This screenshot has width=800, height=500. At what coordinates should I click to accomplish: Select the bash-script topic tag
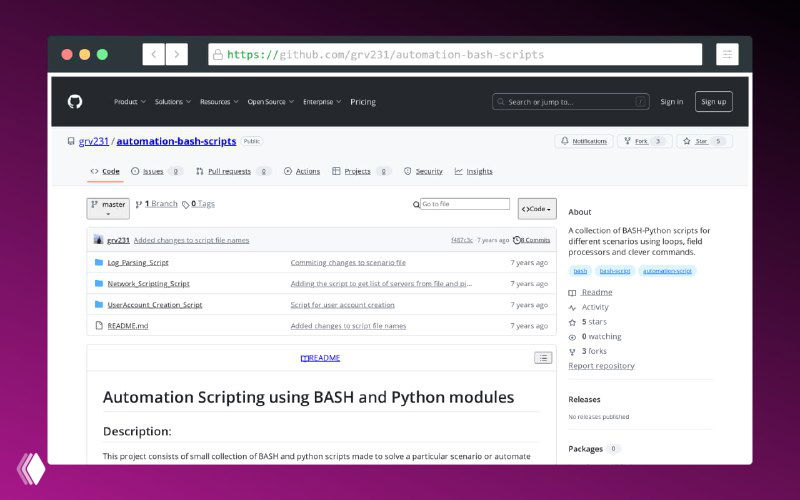(x=615, y=271)
